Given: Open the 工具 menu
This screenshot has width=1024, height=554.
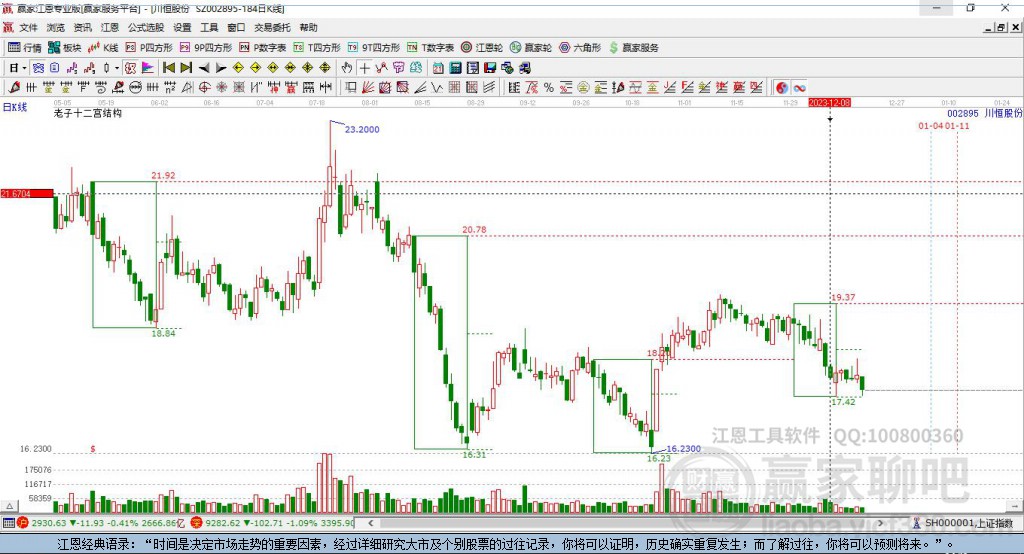Looking at the screenshot, I should tap(209, 27).
